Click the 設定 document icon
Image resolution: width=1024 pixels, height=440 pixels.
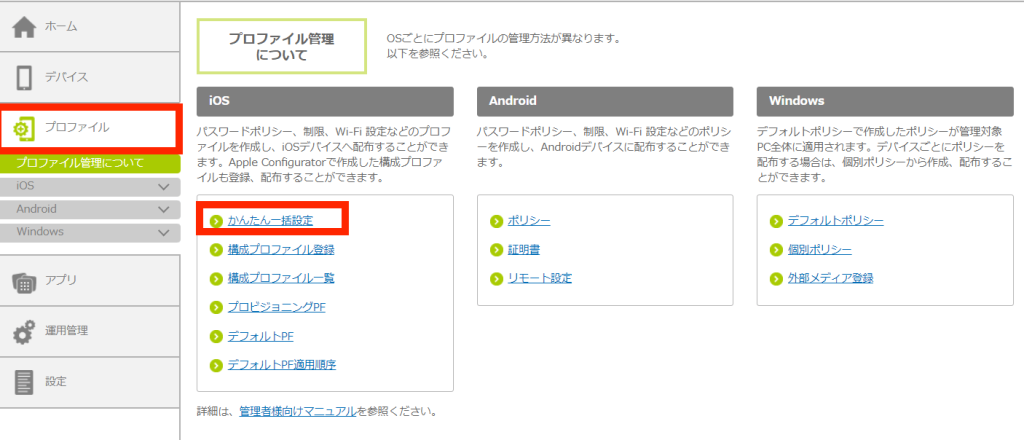click(x=24, y=381)
